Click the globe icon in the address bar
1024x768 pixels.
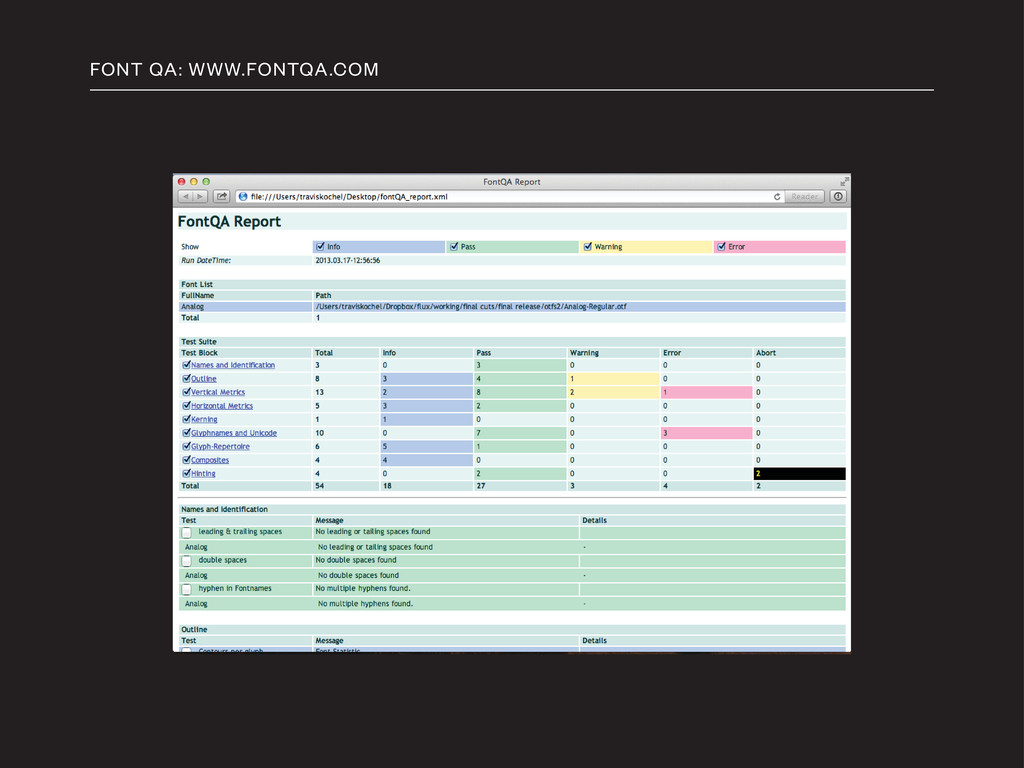(x=243, y=197)
